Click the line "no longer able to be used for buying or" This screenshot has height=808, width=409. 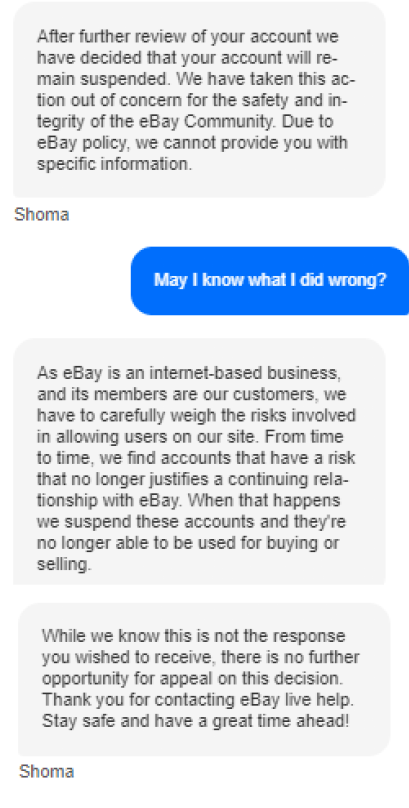pyautogui.click(x=188, y=543)
